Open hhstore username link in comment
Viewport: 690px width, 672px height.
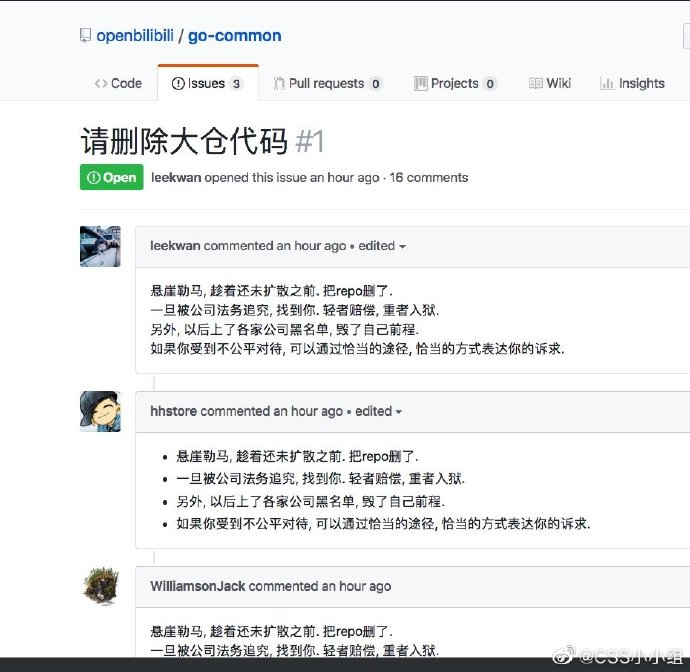click(173, 411)
